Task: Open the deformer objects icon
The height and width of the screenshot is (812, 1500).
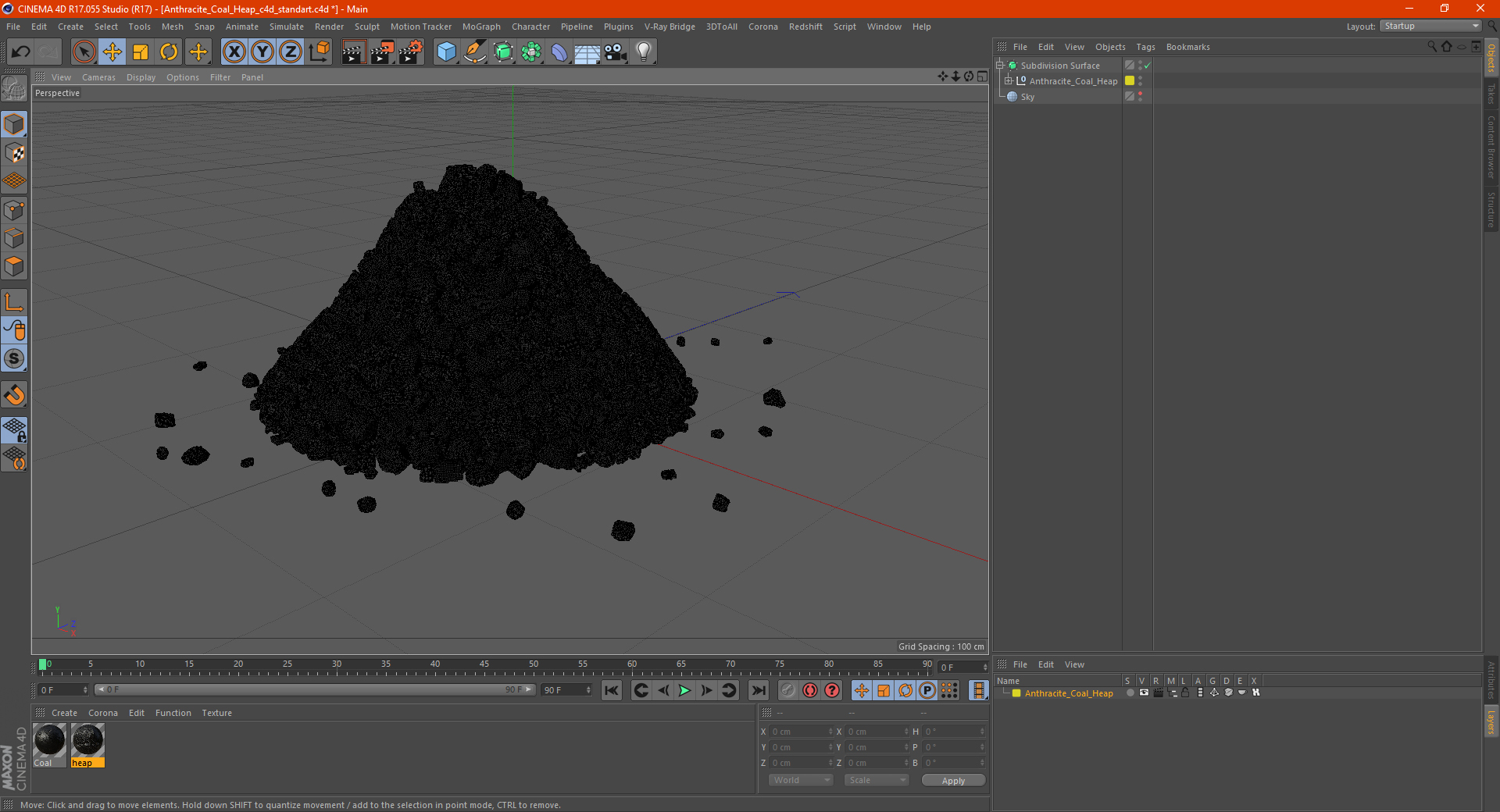Action: pos(559,52)
